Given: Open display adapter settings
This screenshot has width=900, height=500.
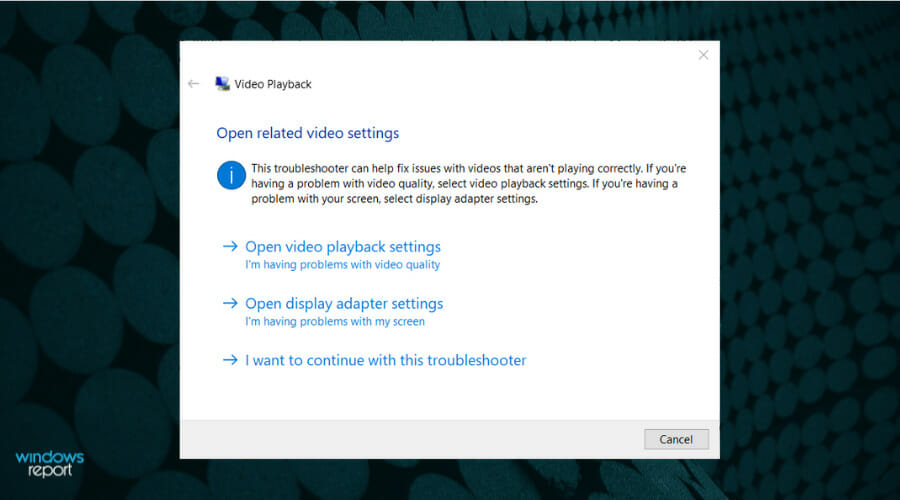Looking at the screenshot, I should point(344,304).
